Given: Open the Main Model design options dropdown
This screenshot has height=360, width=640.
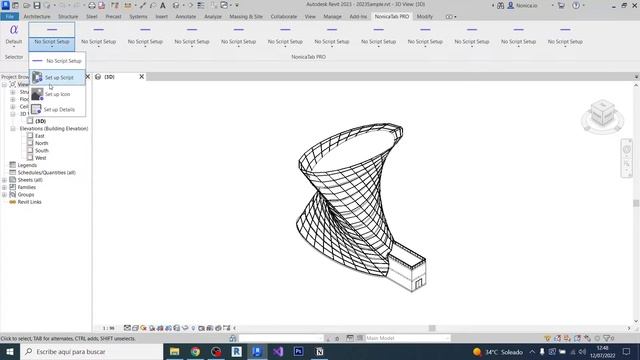Looking at the screenshot, I should (x=407, y=338).
